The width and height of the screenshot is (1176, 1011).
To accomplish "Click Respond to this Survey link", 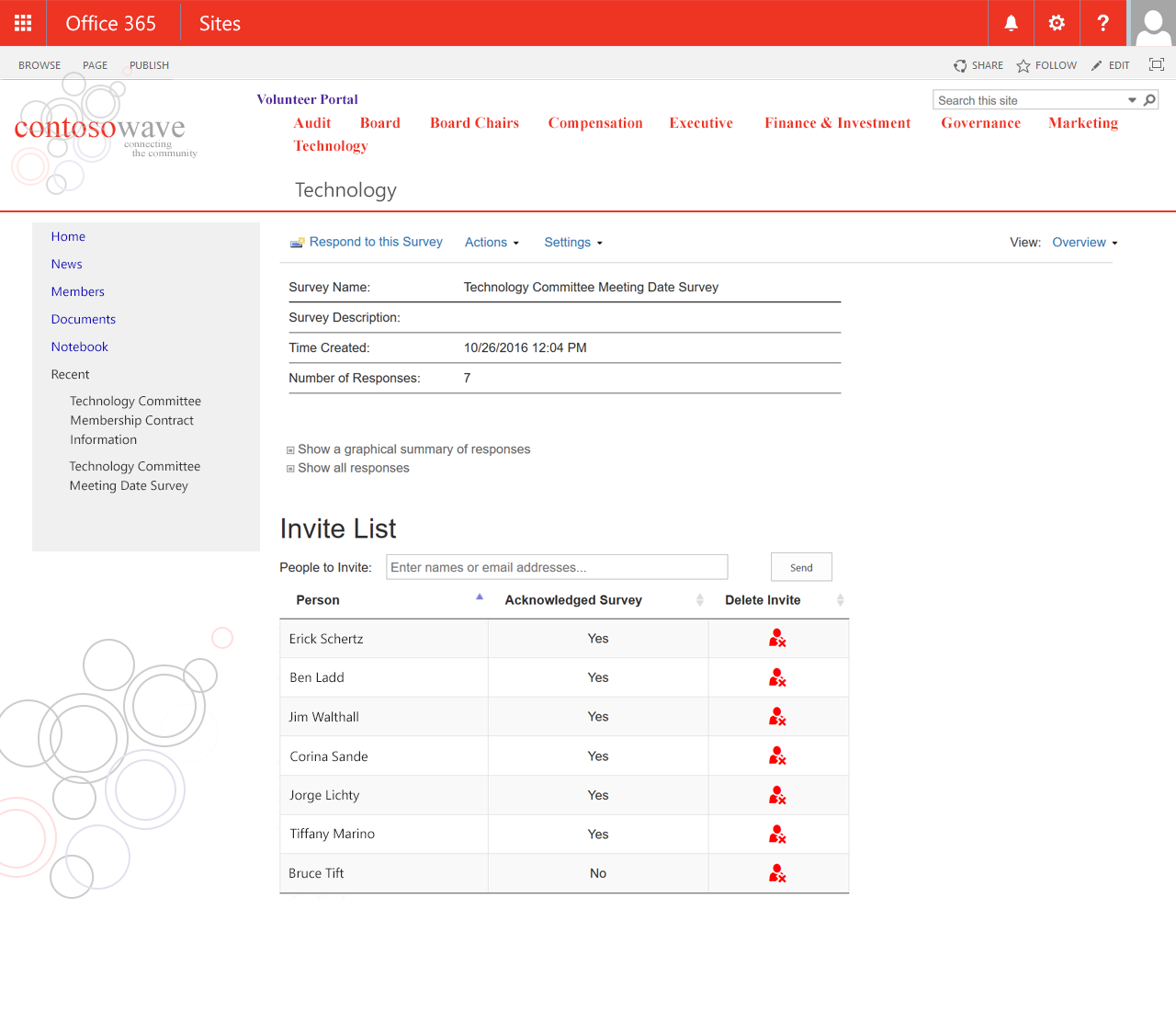I will click(375, 242).
